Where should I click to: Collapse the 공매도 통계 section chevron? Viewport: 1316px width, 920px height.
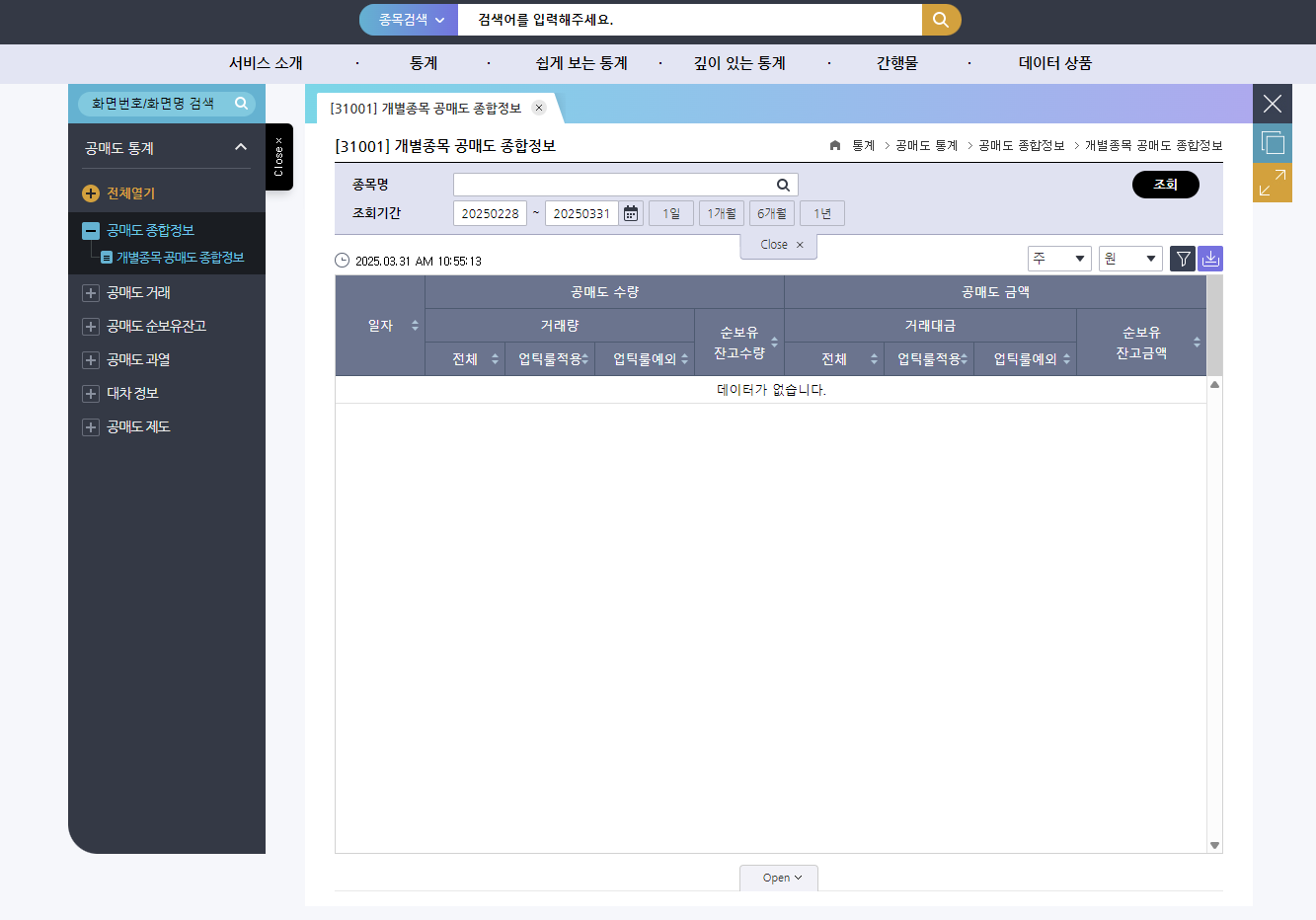click(241, 147)
